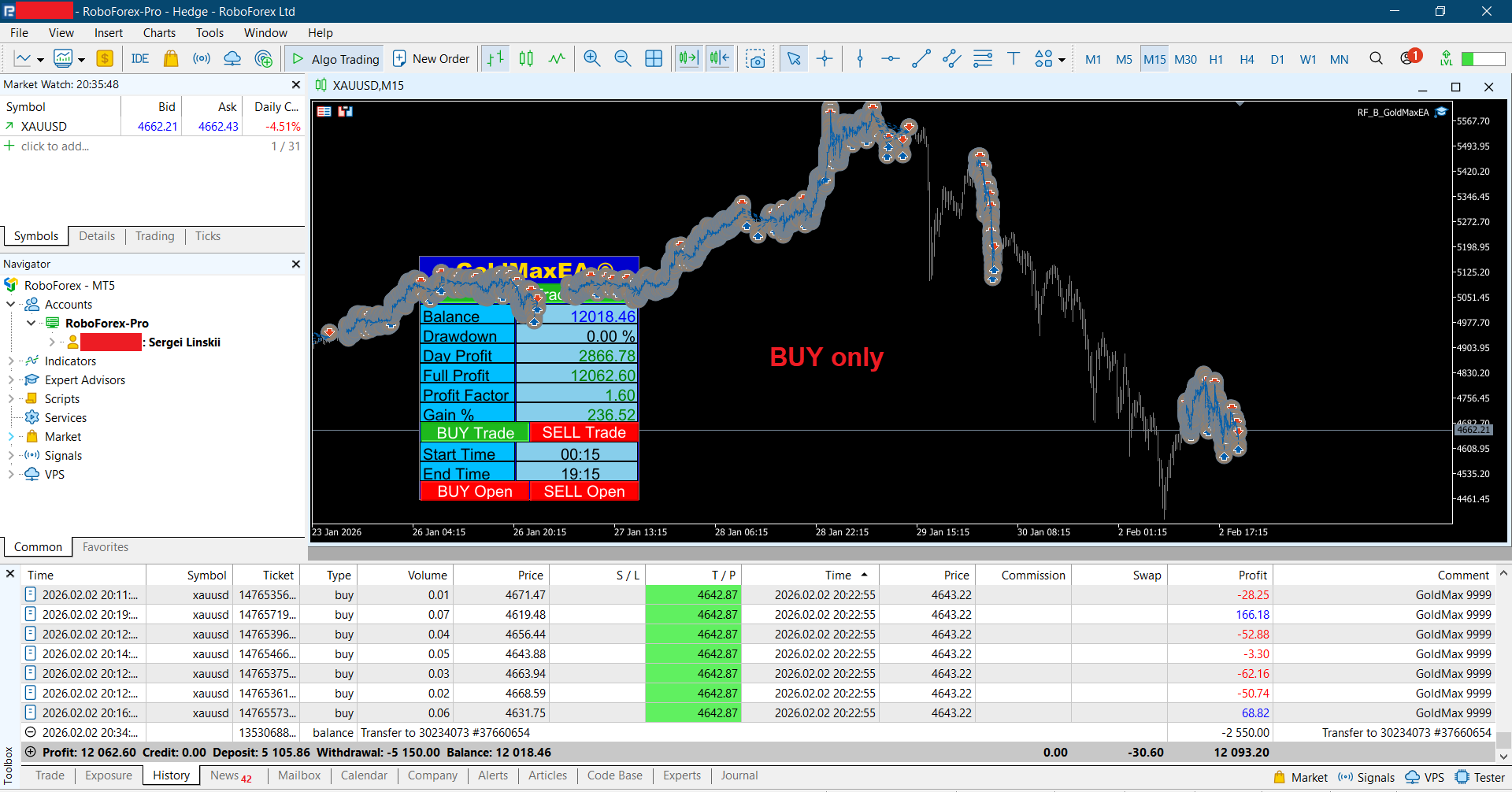Image resolution: width=1512 pixels, height=792 pixels.
Task: Expand the Market node in Navigator
Action: coord(11,437)
